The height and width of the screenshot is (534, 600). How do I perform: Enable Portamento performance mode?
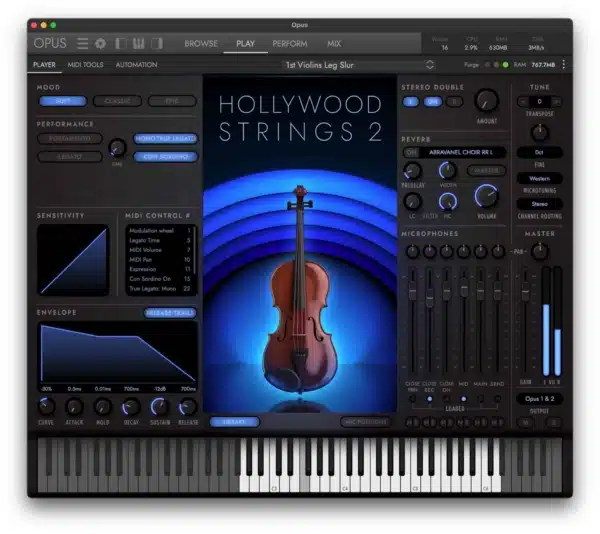click(x=70, y=138)
